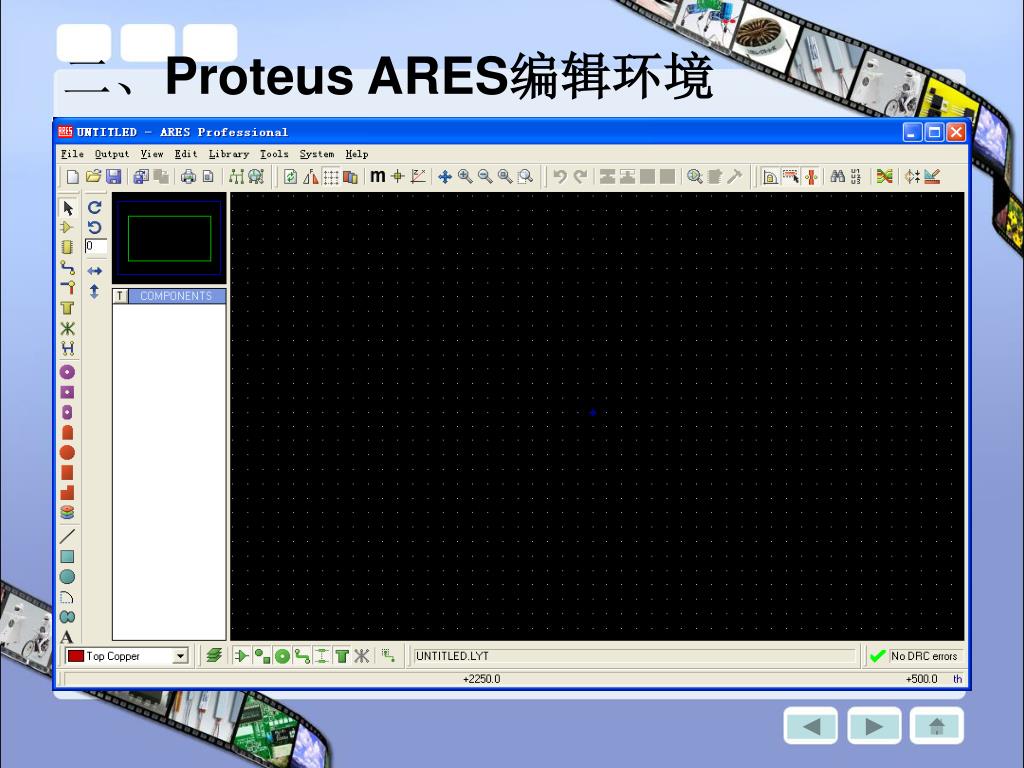
Task: Open the Tools menu
Action: point(274,154)
